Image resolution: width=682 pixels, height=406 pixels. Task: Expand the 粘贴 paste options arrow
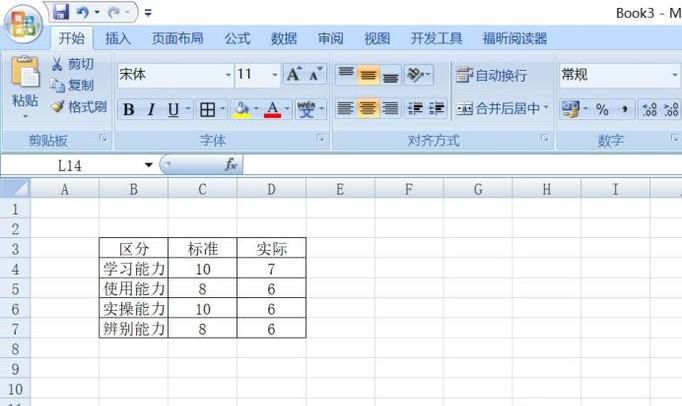coord(25,117)
